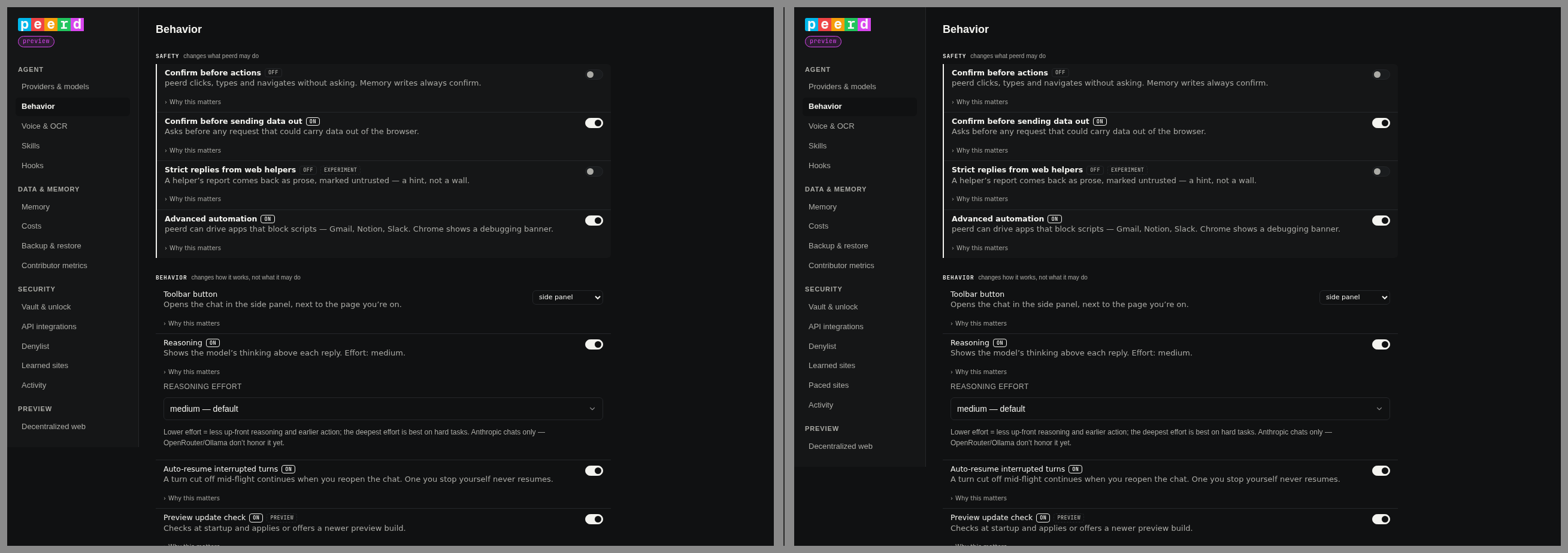View Costs in the left pane sidebar
This screenshot has height=553, width=1568.
click(x=72, y=226)
